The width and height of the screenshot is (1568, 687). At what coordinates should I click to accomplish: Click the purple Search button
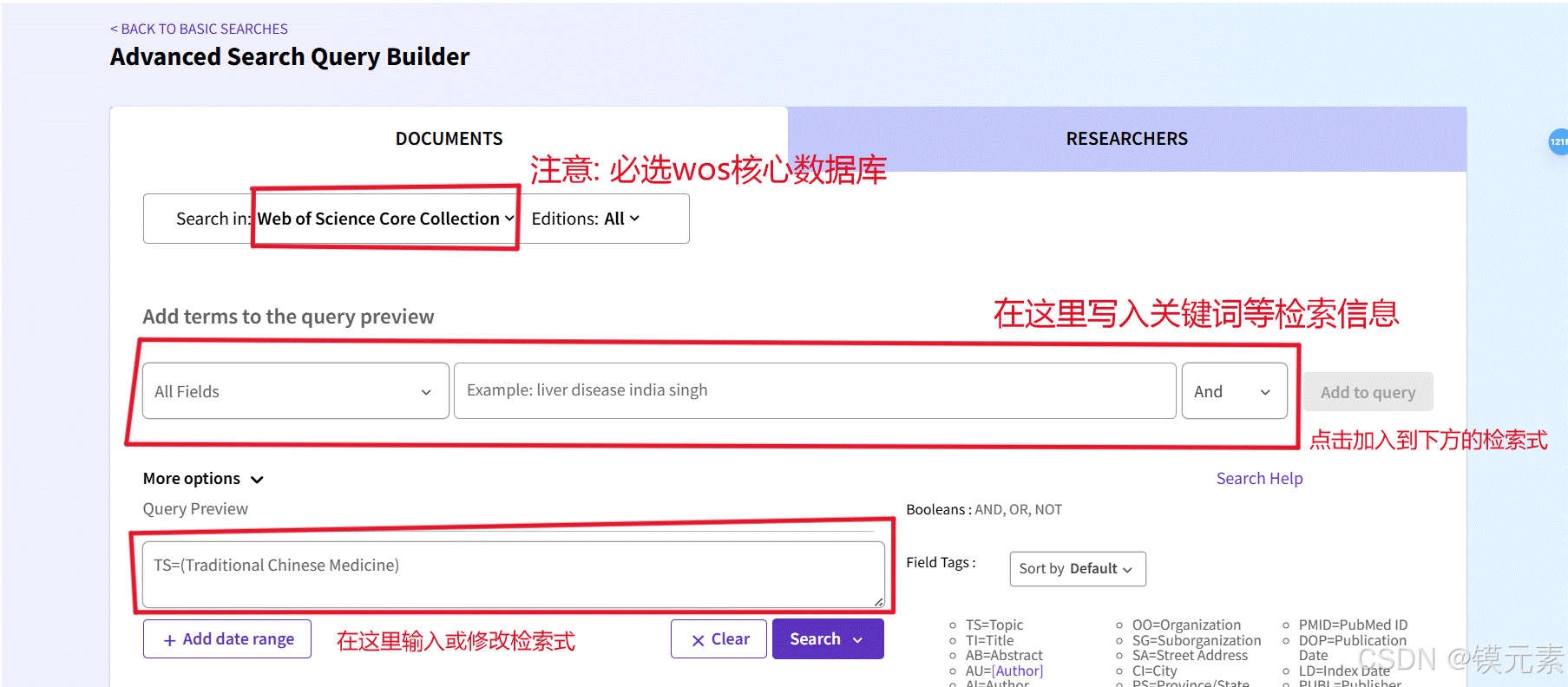[828, 639]
